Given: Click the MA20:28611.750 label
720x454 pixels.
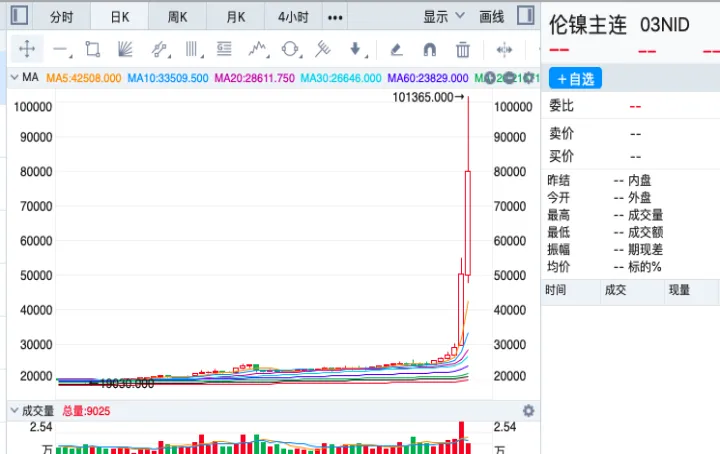Looking at the screenshot, I should [x=254, y=78].
